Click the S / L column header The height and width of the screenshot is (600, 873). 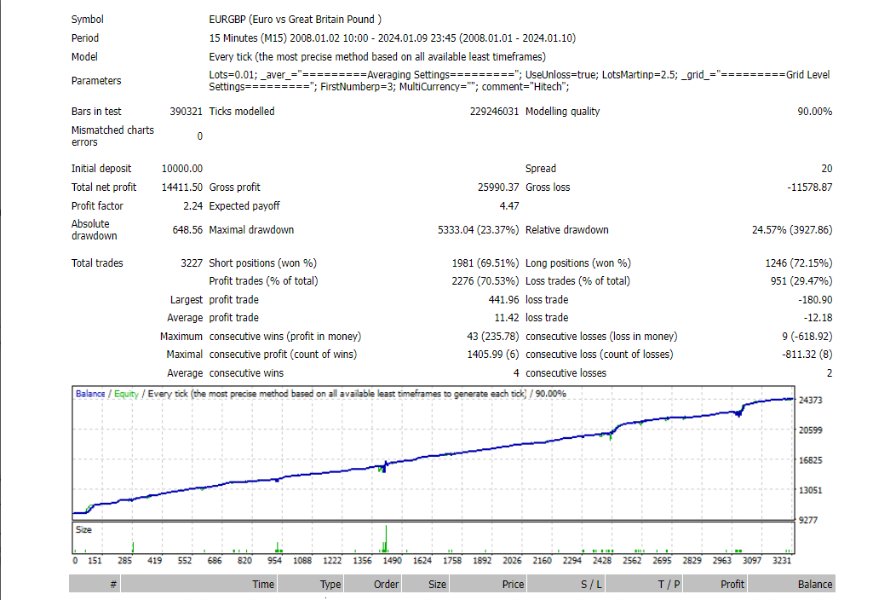tap(591, 584)
